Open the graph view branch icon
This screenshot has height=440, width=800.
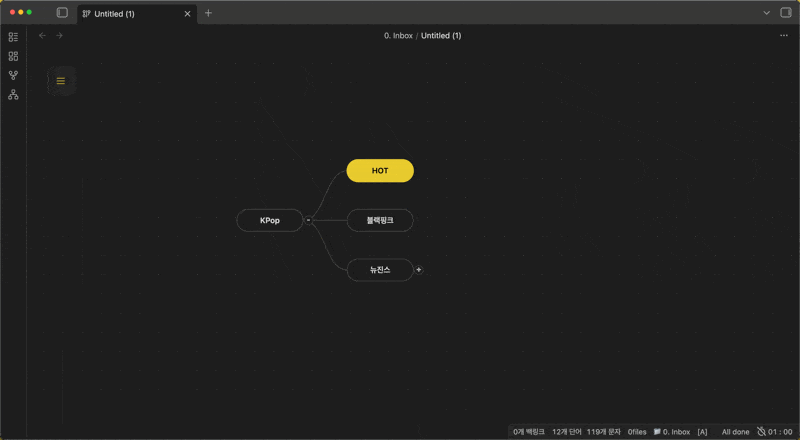pos(13,76)
